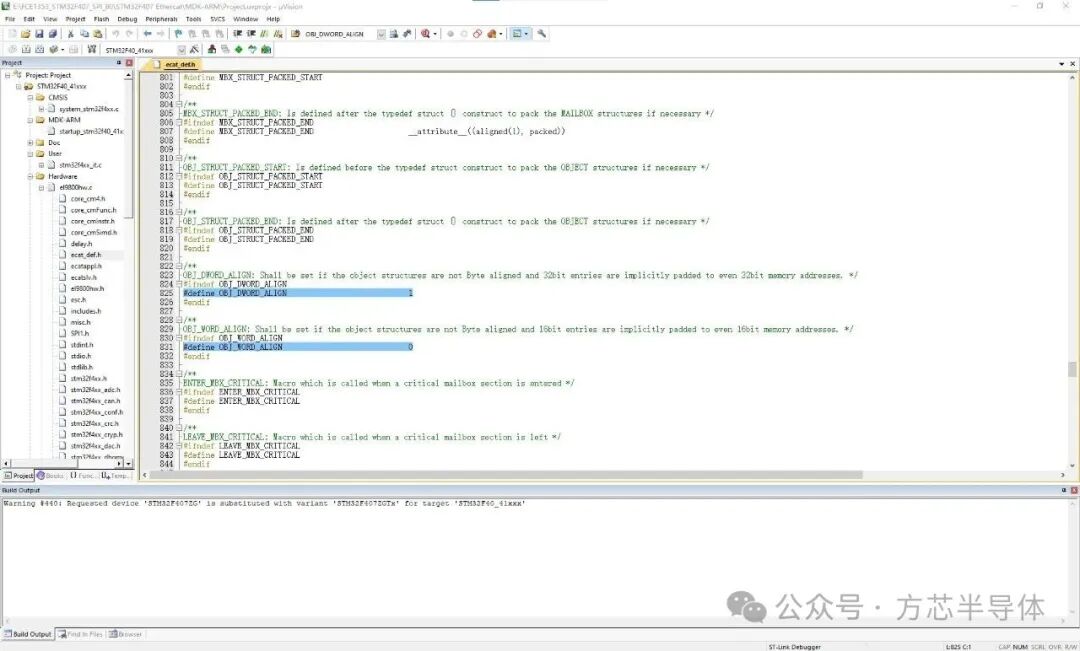The image size is (1080, 651).
Task: Click the editor vertical scrollbar thumb
Action: pos(1072,369)
